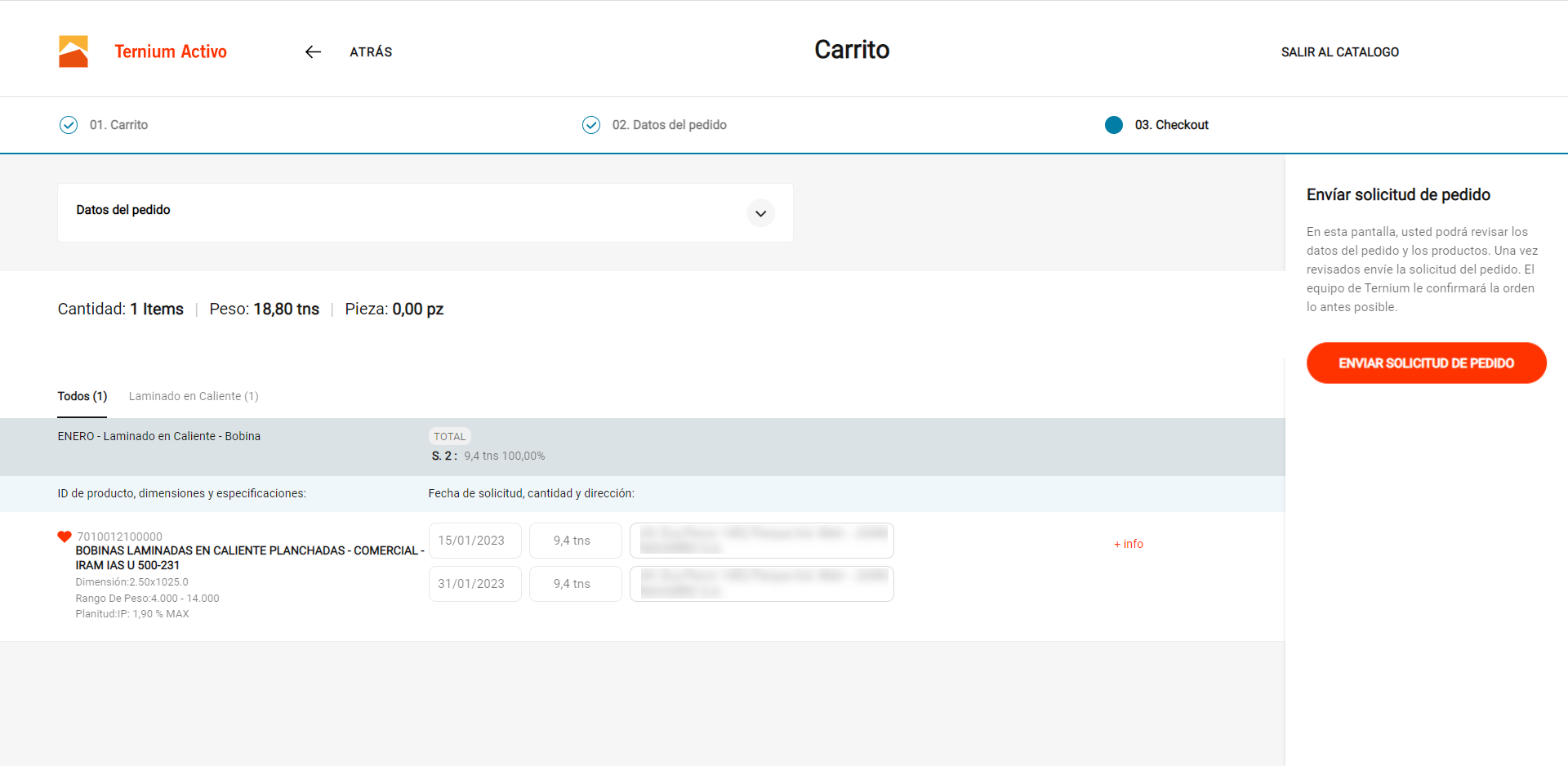Click the 03. Checkout blue step circle
Screen dimensions: 1568x766
1113,125
